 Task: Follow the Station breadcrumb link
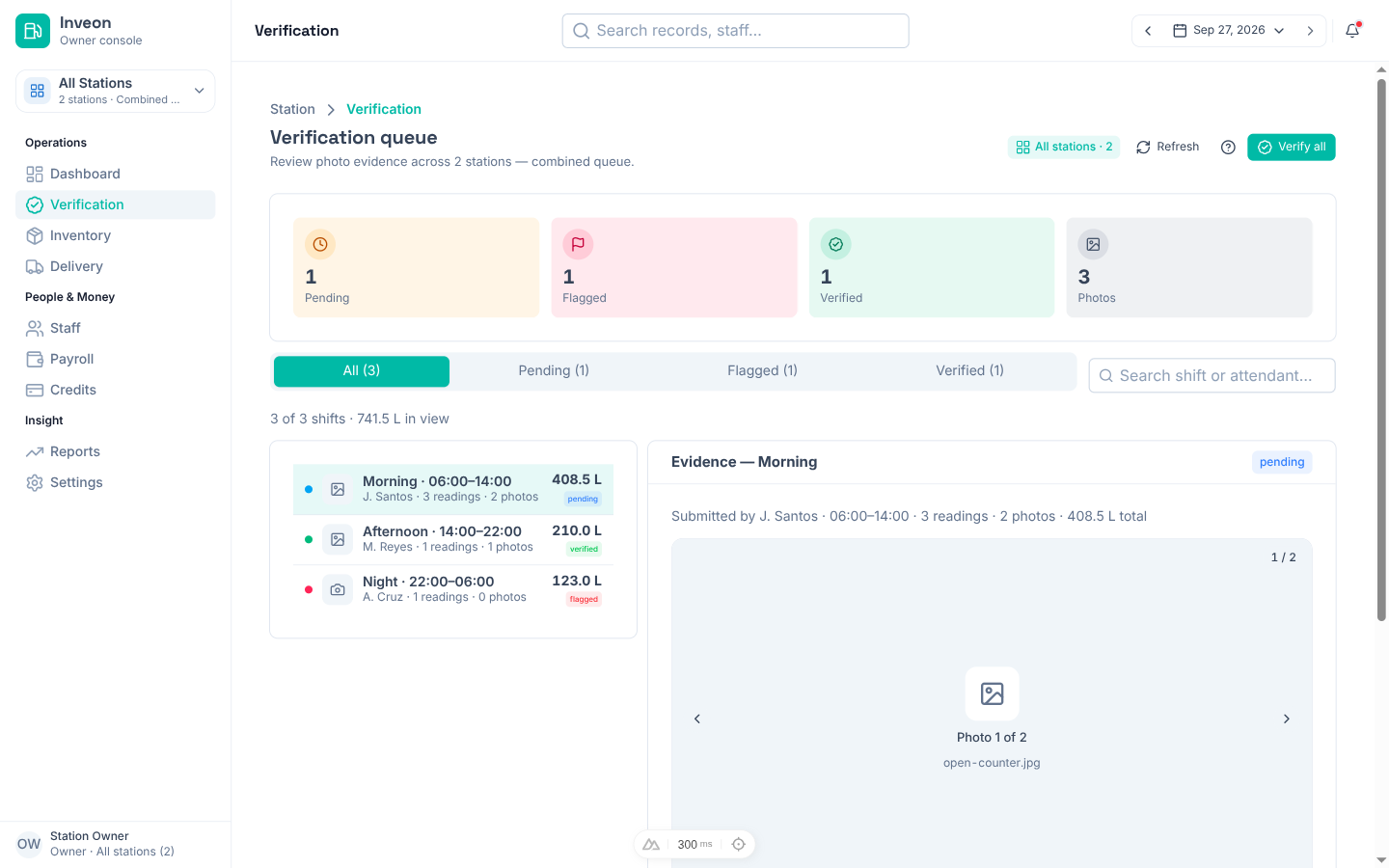(x=292, y=109)
